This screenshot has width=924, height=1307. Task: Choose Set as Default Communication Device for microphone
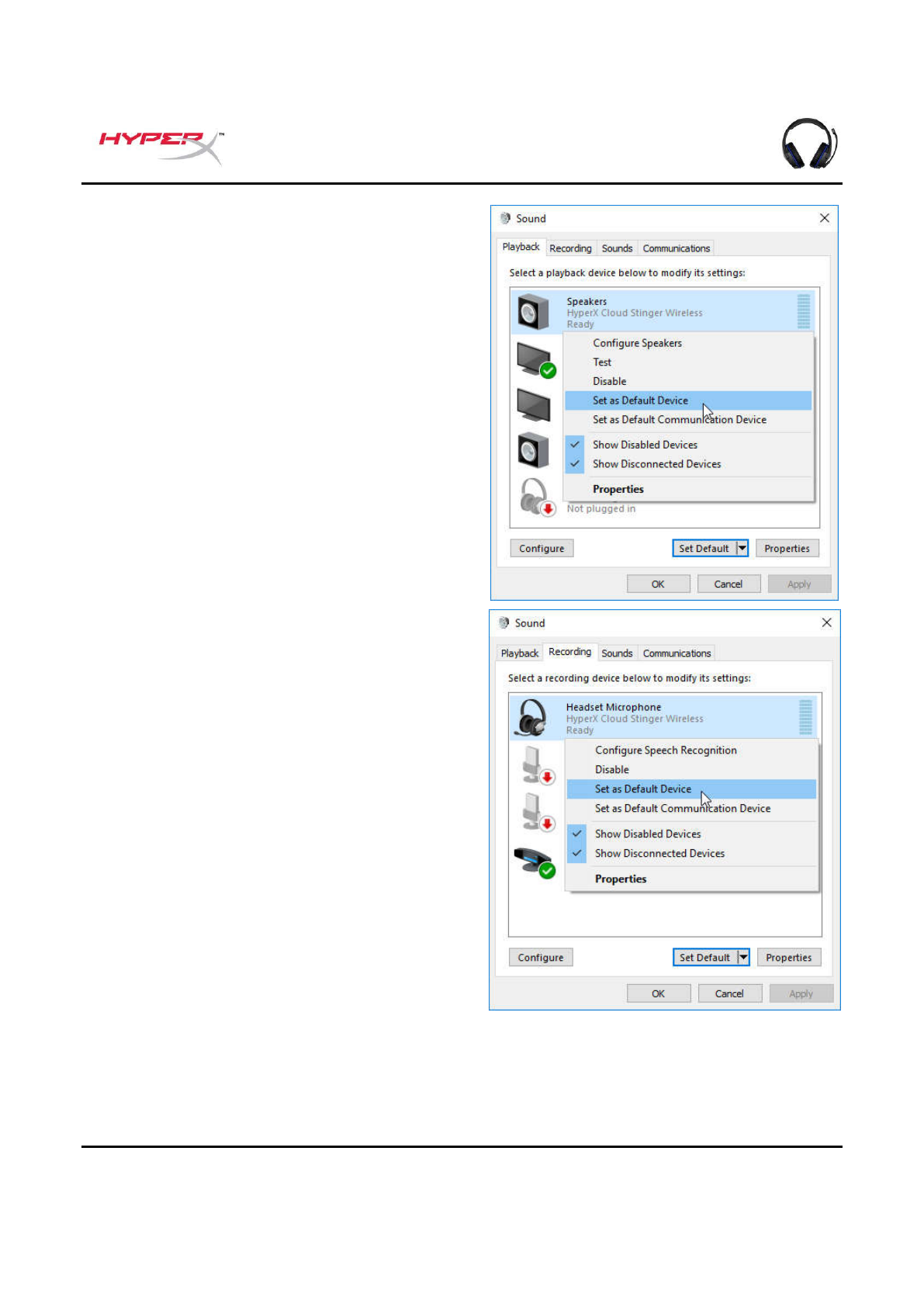pos(691,809)
